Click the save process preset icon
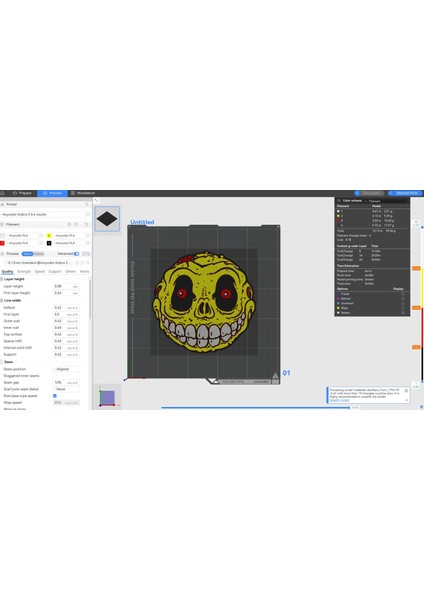The width and height of the screenshot is (424, 600). click(x=77, y=263)
